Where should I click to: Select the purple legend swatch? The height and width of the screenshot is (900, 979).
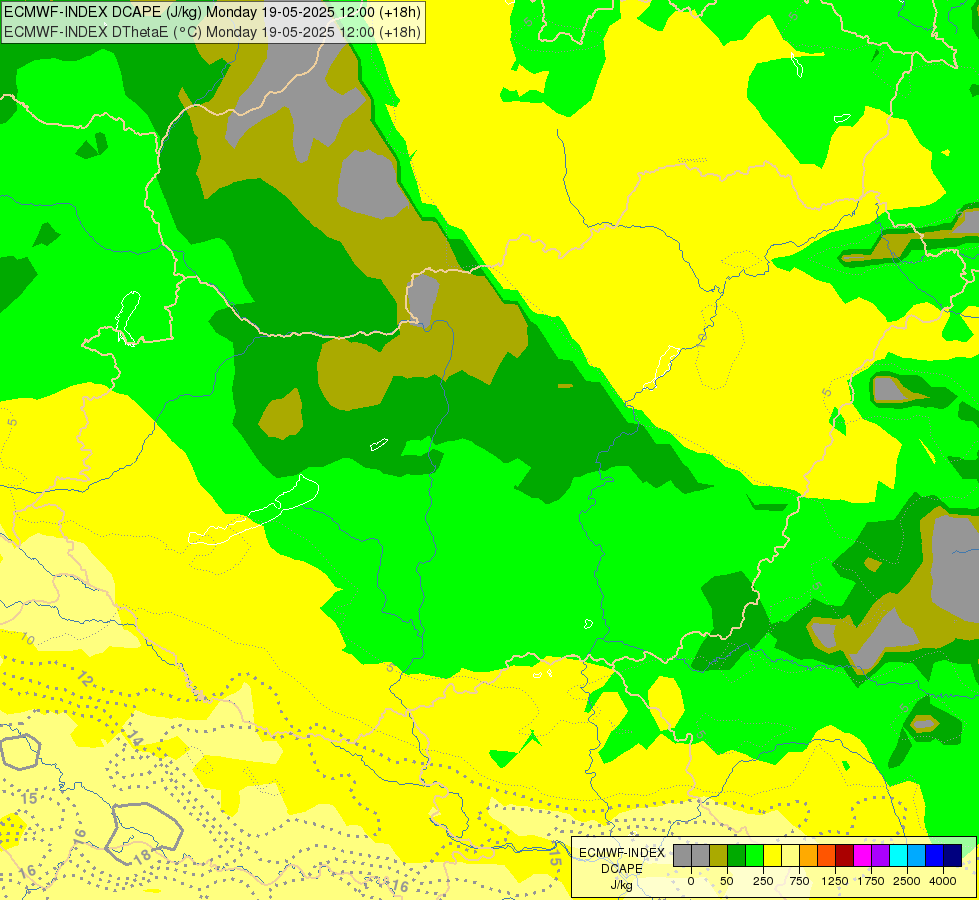(x=880, y=856)
